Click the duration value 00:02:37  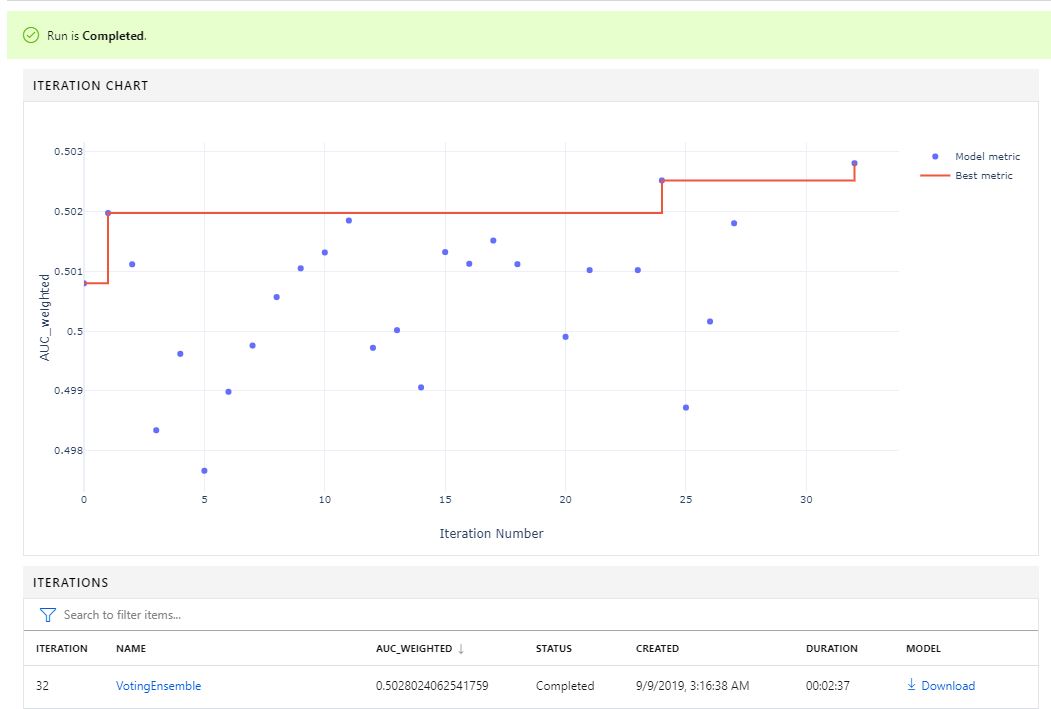pyautogui.click(x=828, y=686)
